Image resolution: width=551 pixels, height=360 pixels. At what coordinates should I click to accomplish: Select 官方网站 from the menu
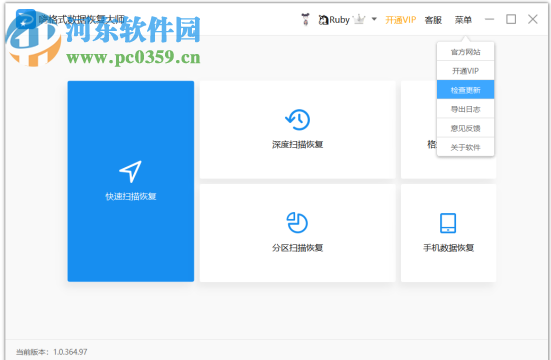(x=465, y=52)
